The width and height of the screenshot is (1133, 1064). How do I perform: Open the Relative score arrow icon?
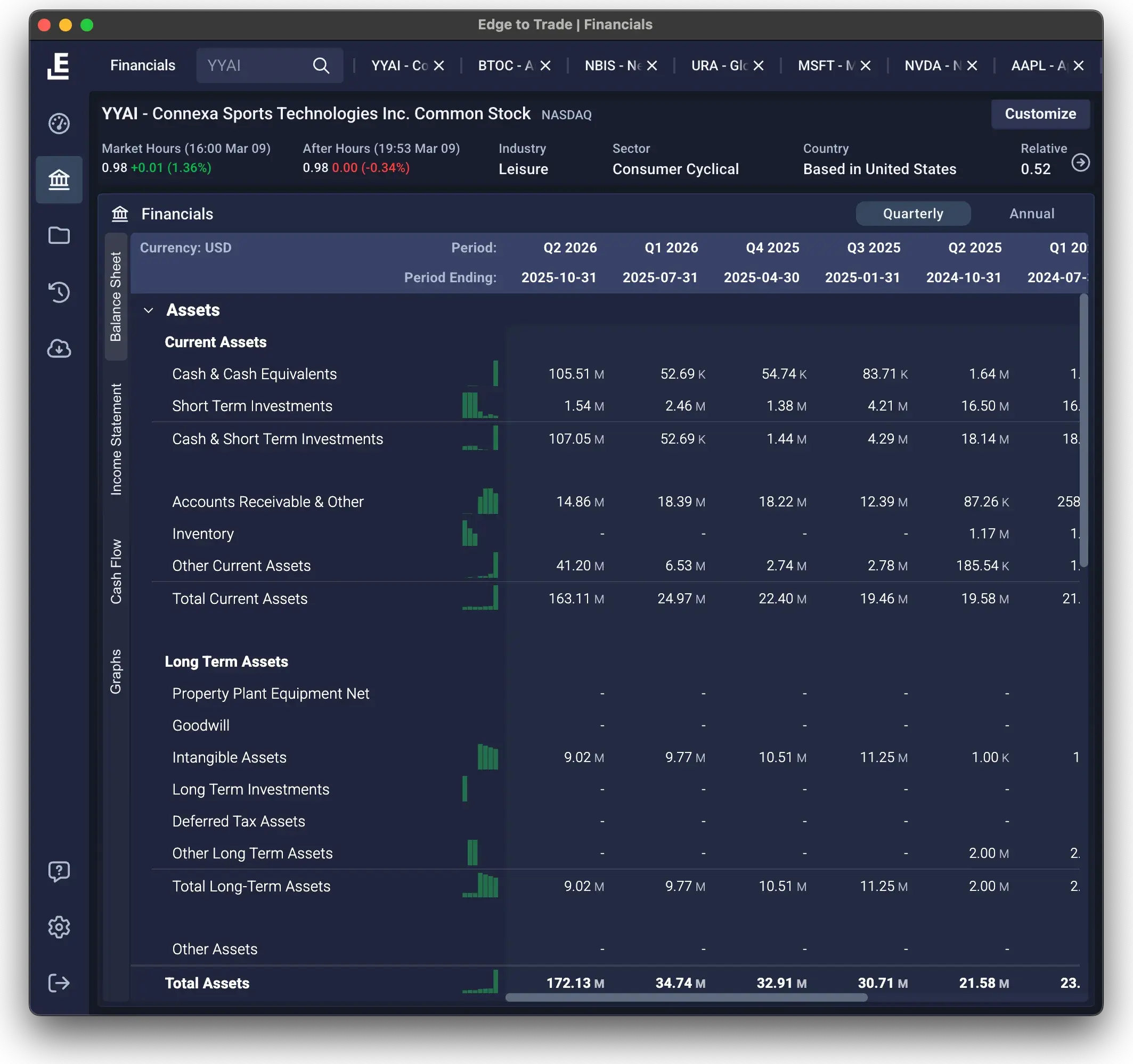point(1082,162)
